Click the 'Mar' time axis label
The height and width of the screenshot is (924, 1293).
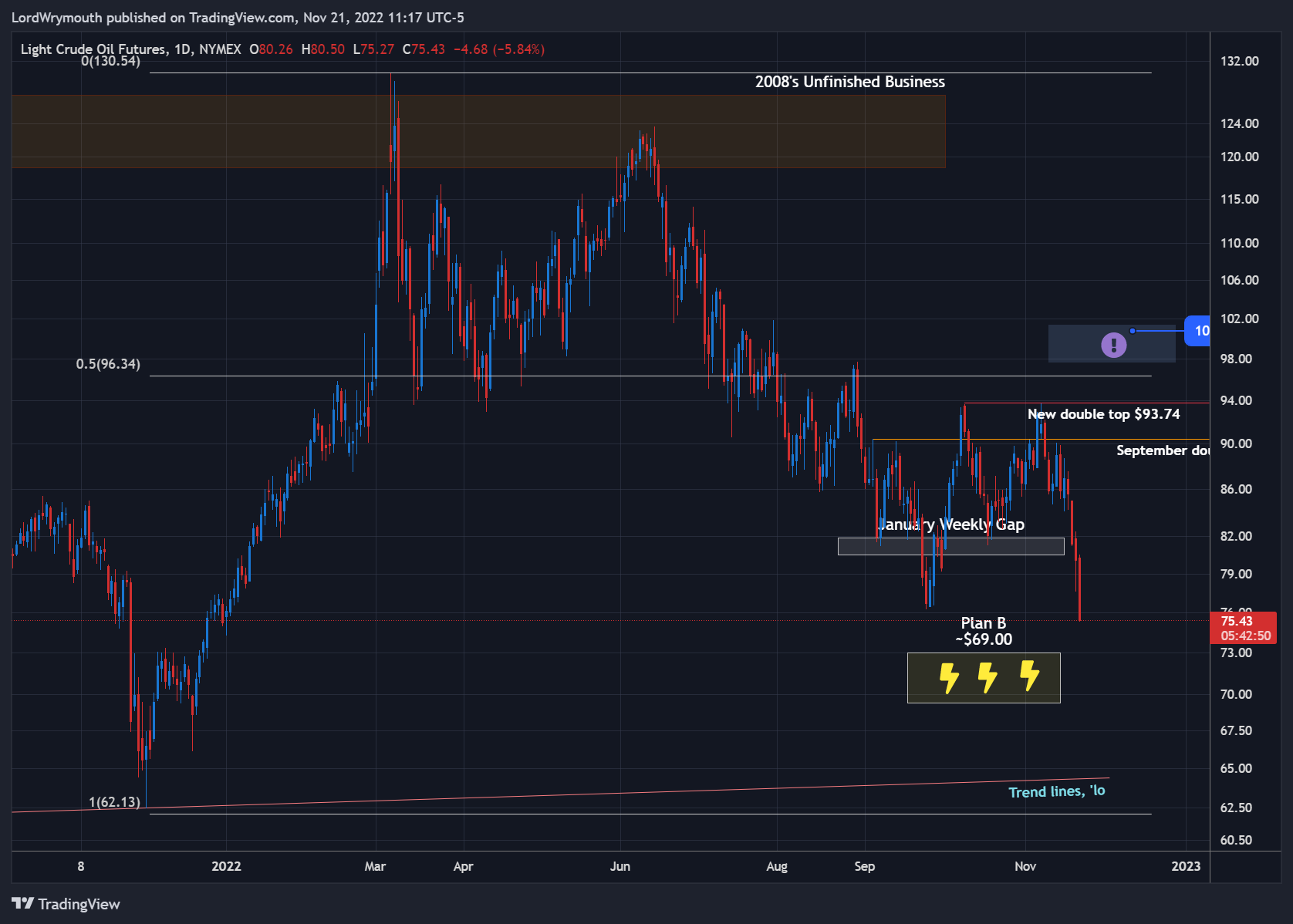coord(375,866)
